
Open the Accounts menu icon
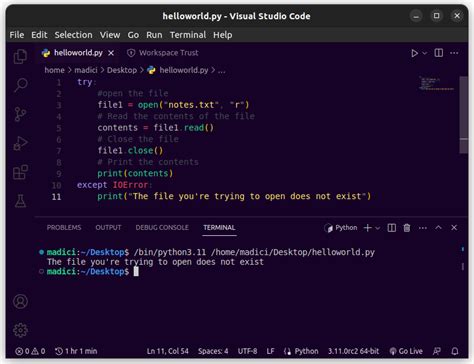(x=20, y=301)
